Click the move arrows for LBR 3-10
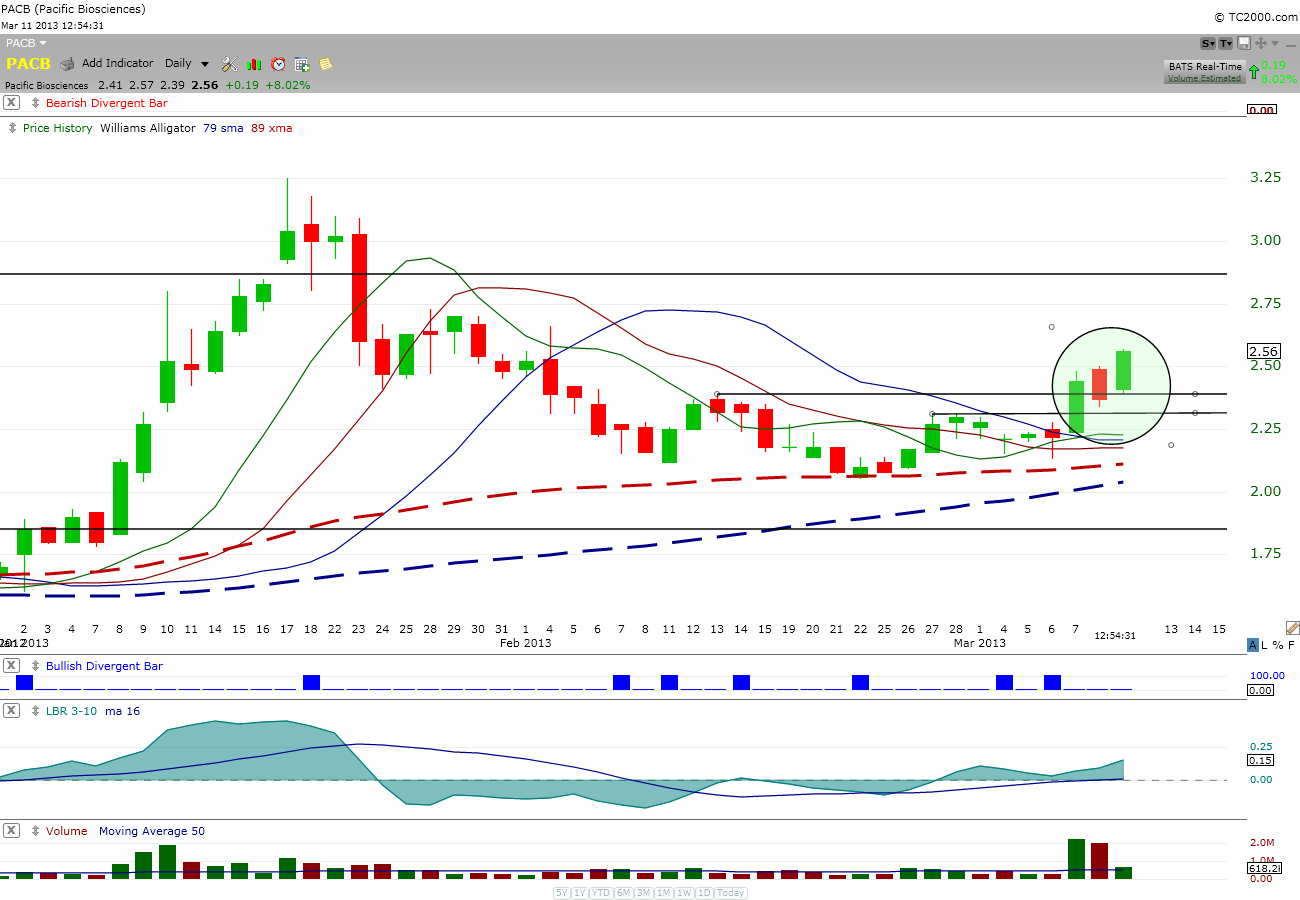Image resolution: width=1300 pixels, height=900 pixels. pyautogui.click(x=36, y=711)
